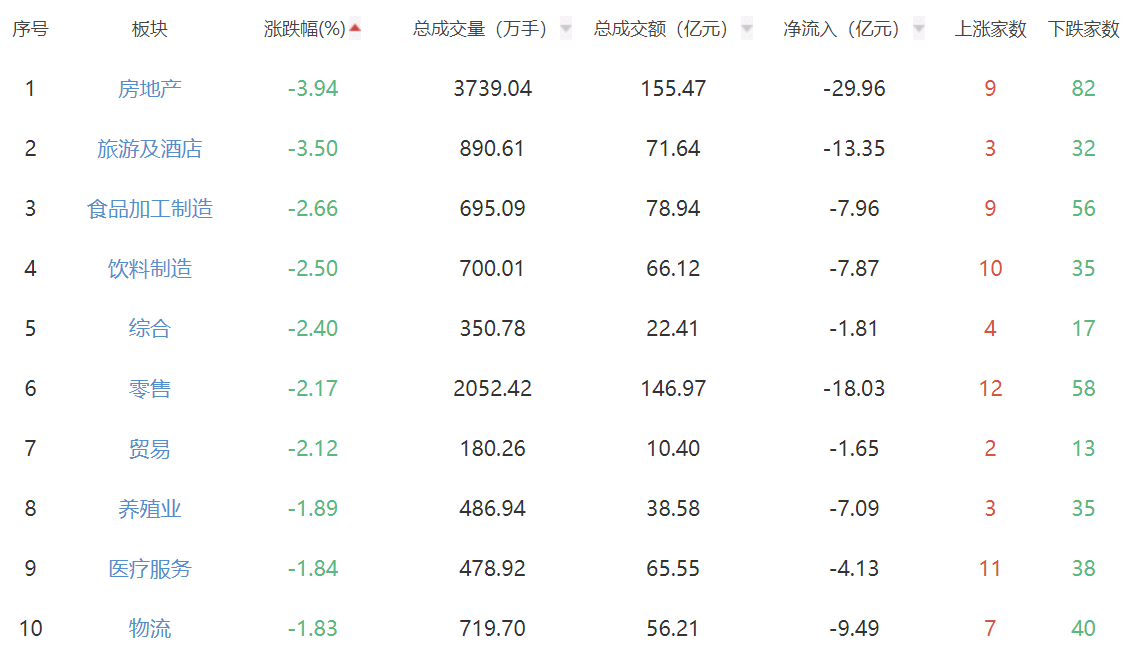Screen dimensions: 1129x646
Task: Open the 零售 sector link
Action: tap(150, 389)
